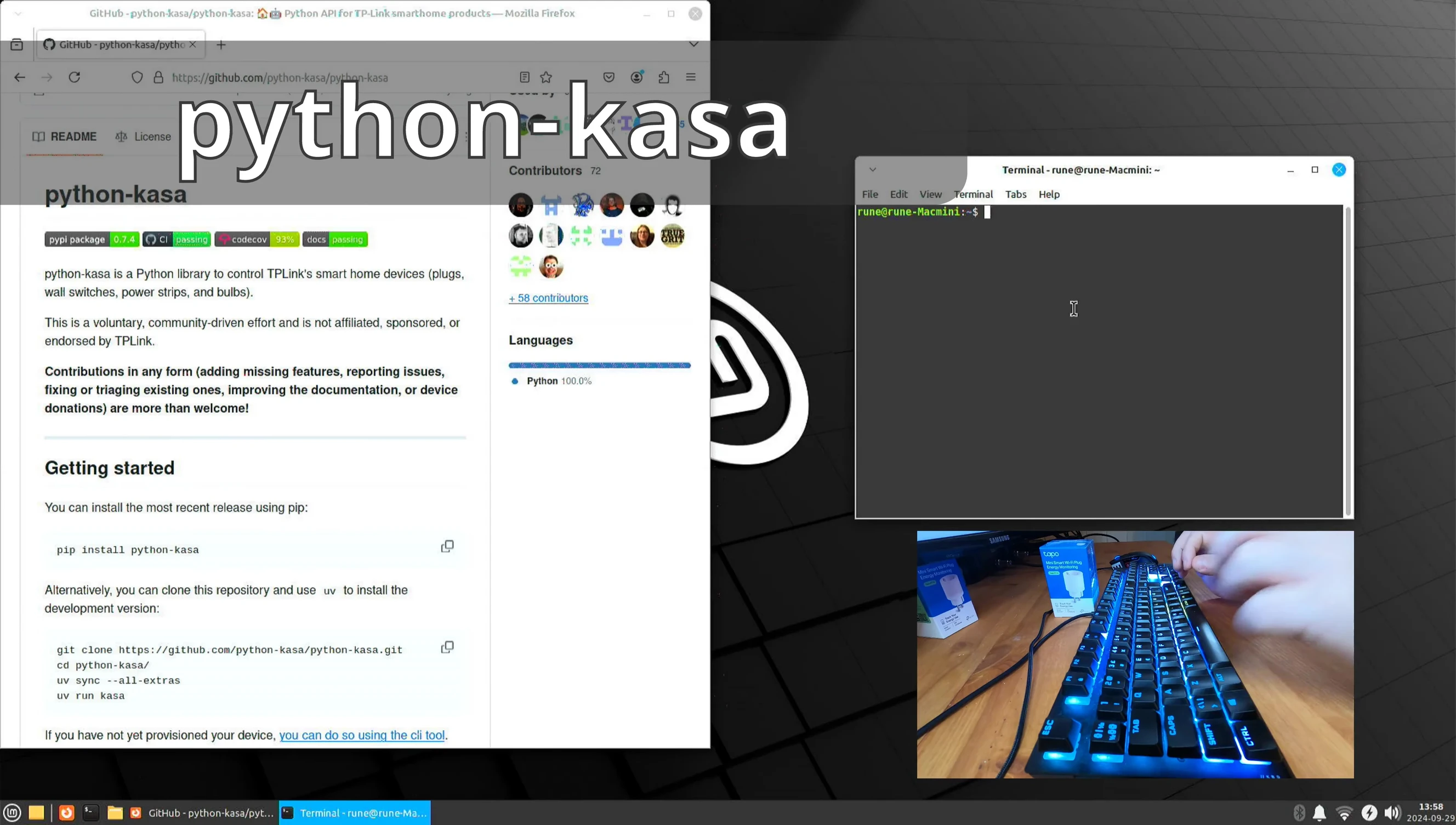Open Firefox tab overview icon at left
Screen dimensions: 1456x825
pos(16,44)
